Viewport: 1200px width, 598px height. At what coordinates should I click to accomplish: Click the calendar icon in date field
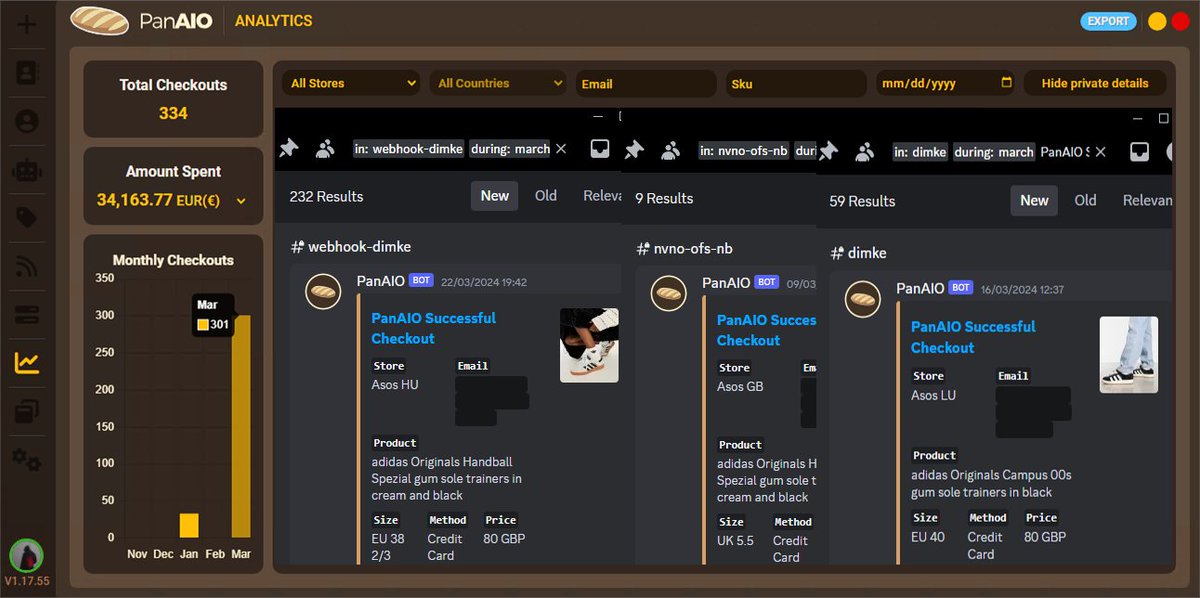pyautogui.click(x=1006, y=83)
